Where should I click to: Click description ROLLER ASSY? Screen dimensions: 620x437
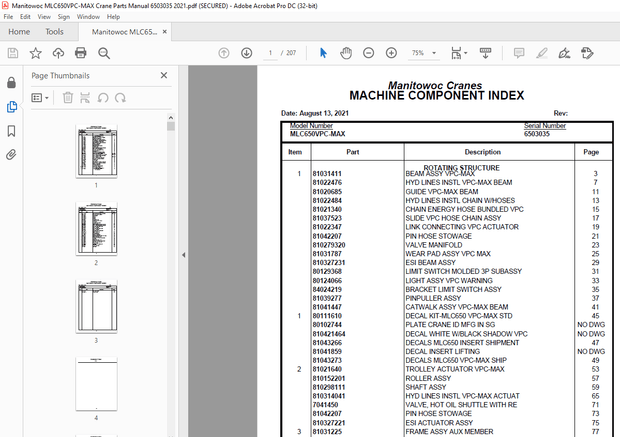click(428, 378)
